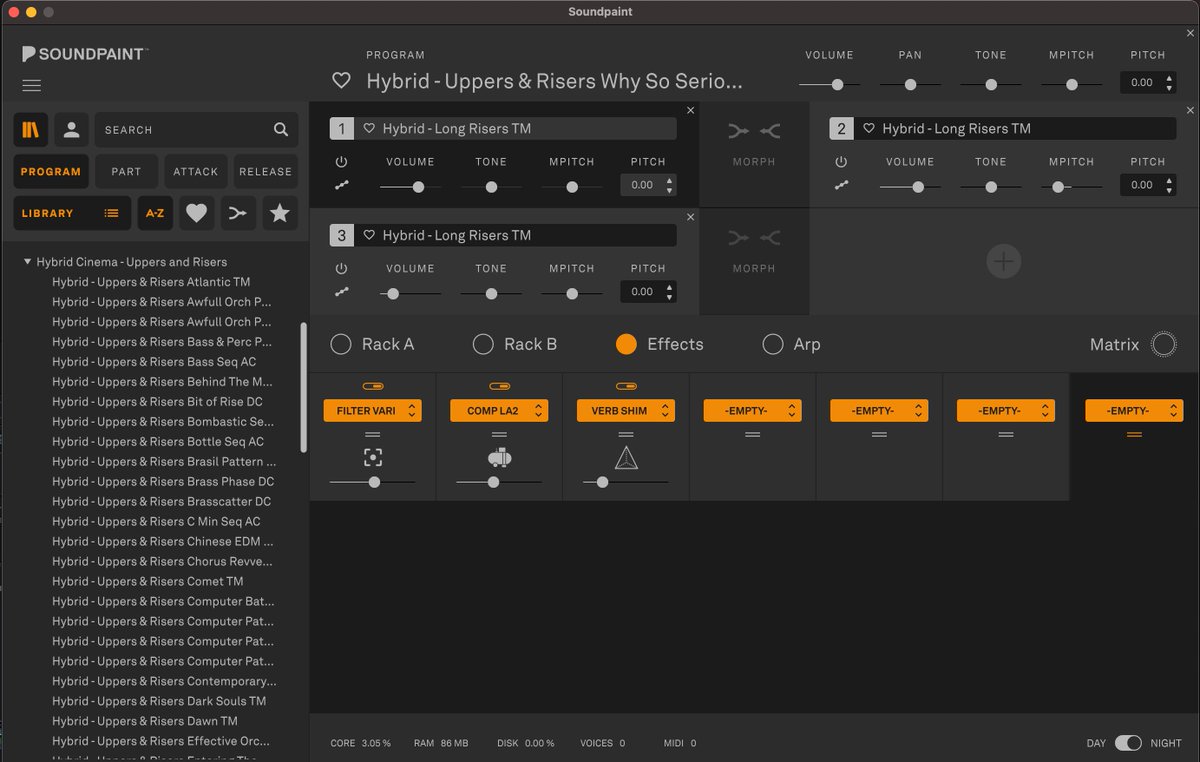Click the master VOLUME slider
Image resolution: width=1200 pixels, height=762 pixels.
[830, 85]
